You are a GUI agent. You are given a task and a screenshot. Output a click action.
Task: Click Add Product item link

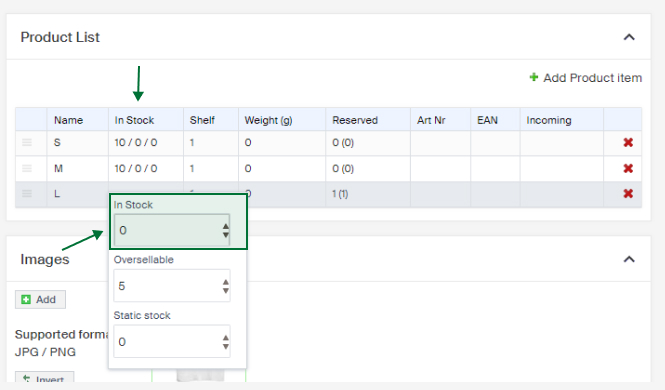pos(592,78)
